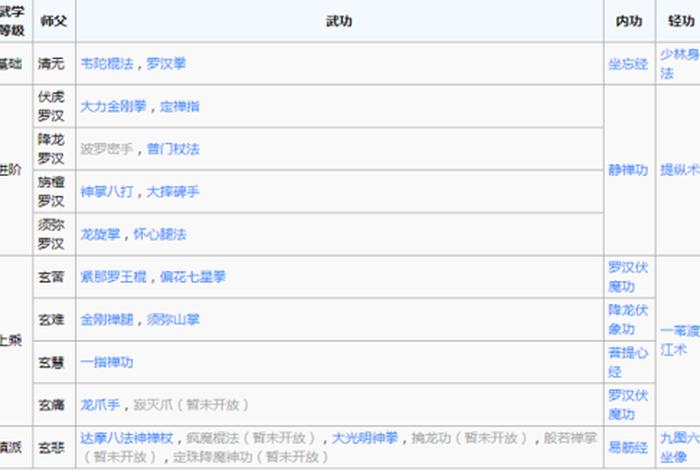Click the 龙爪手 link
This screenshot has height=470, width=700.
[100, 405]
